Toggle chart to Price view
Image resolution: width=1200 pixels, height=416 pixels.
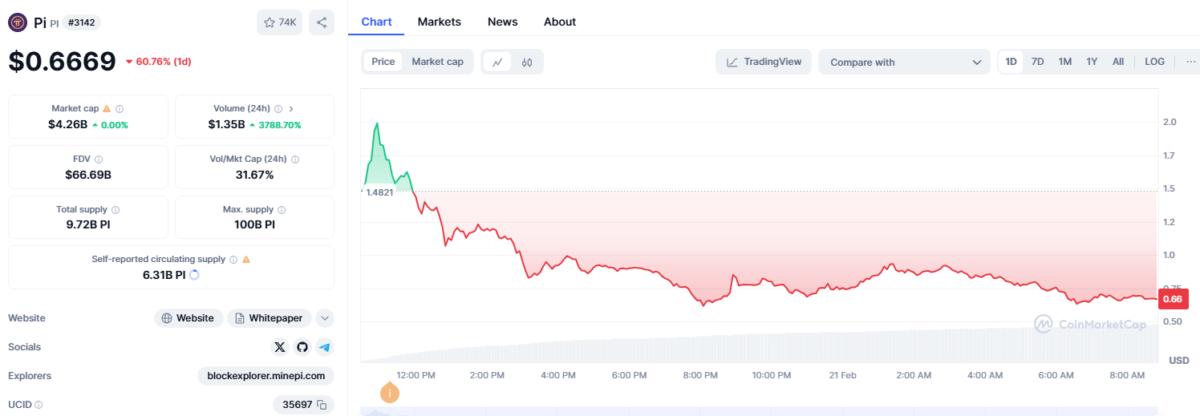tap(383, 62)
